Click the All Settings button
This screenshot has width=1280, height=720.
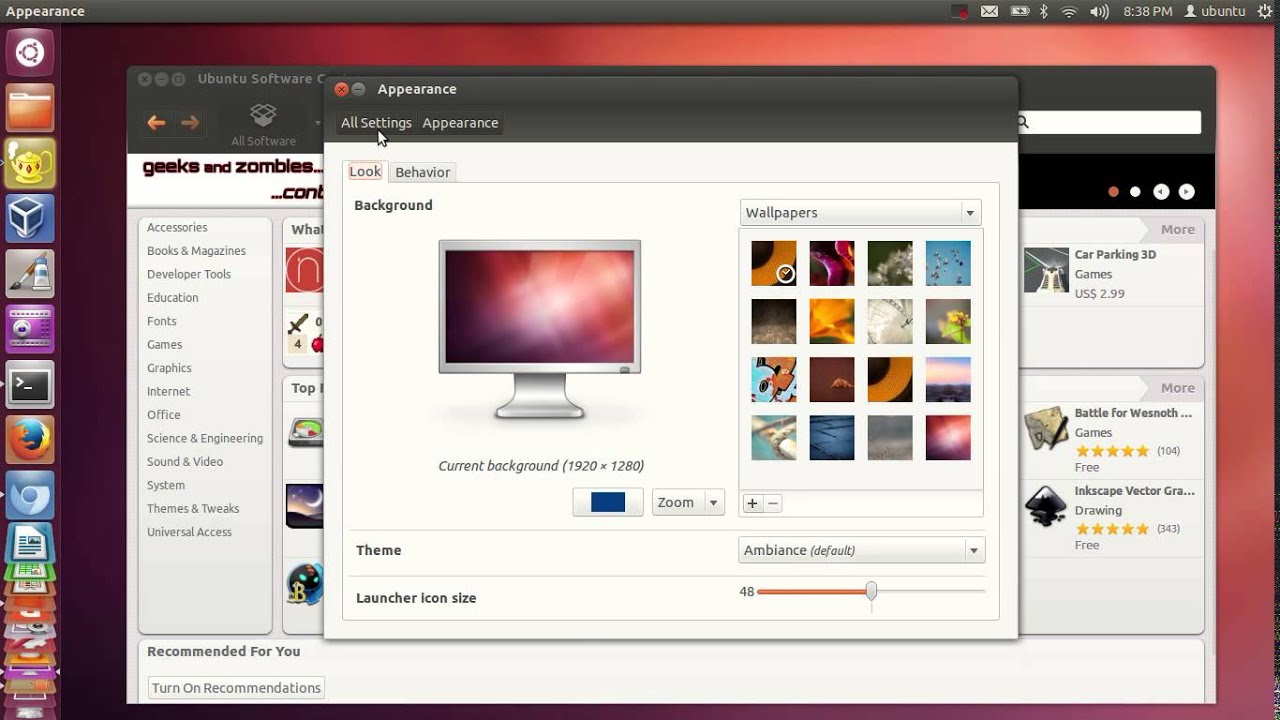coord(376,123)
